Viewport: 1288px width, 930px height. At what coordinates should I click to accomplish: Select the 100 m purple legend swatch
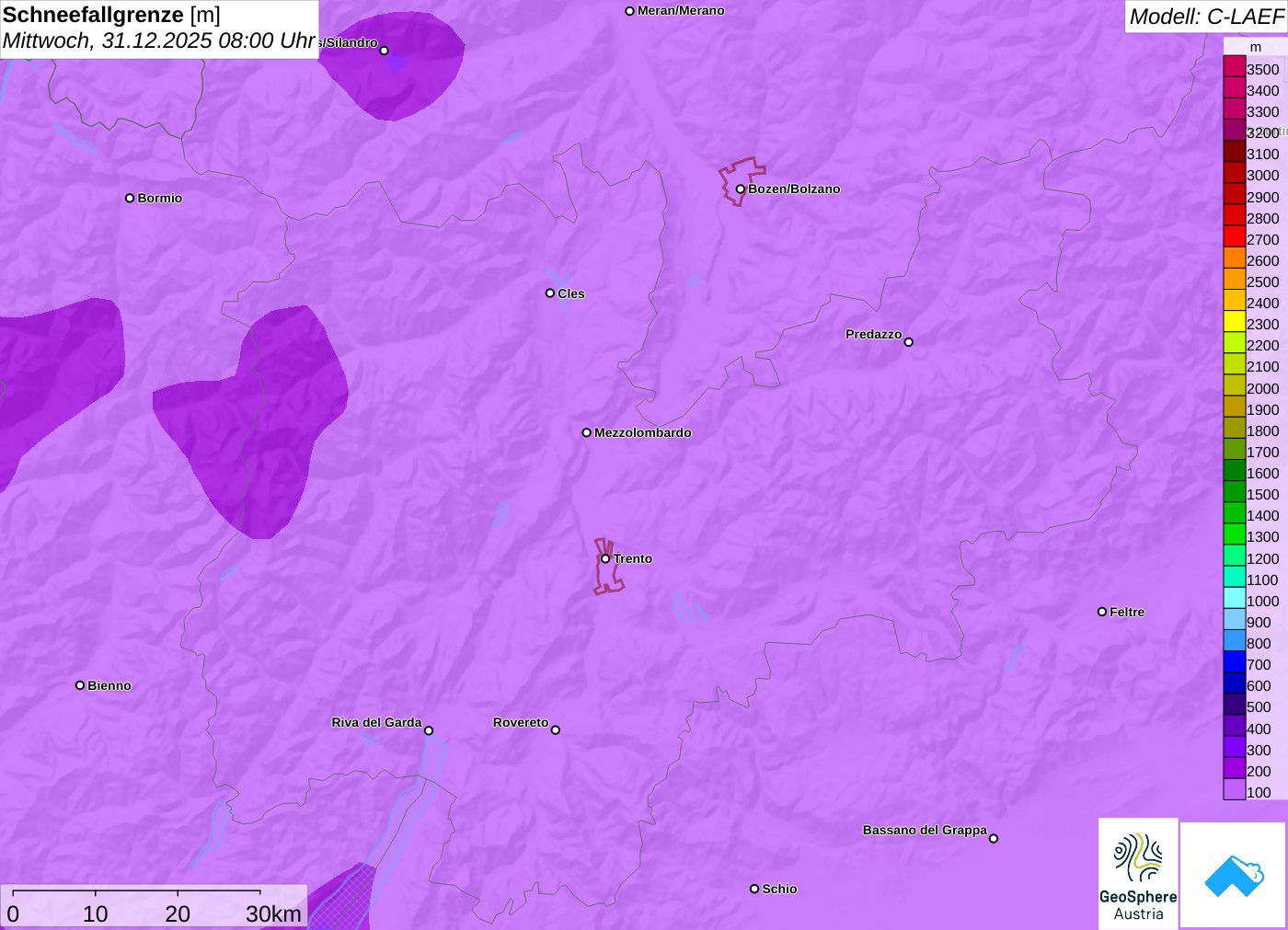point(1235,789)
